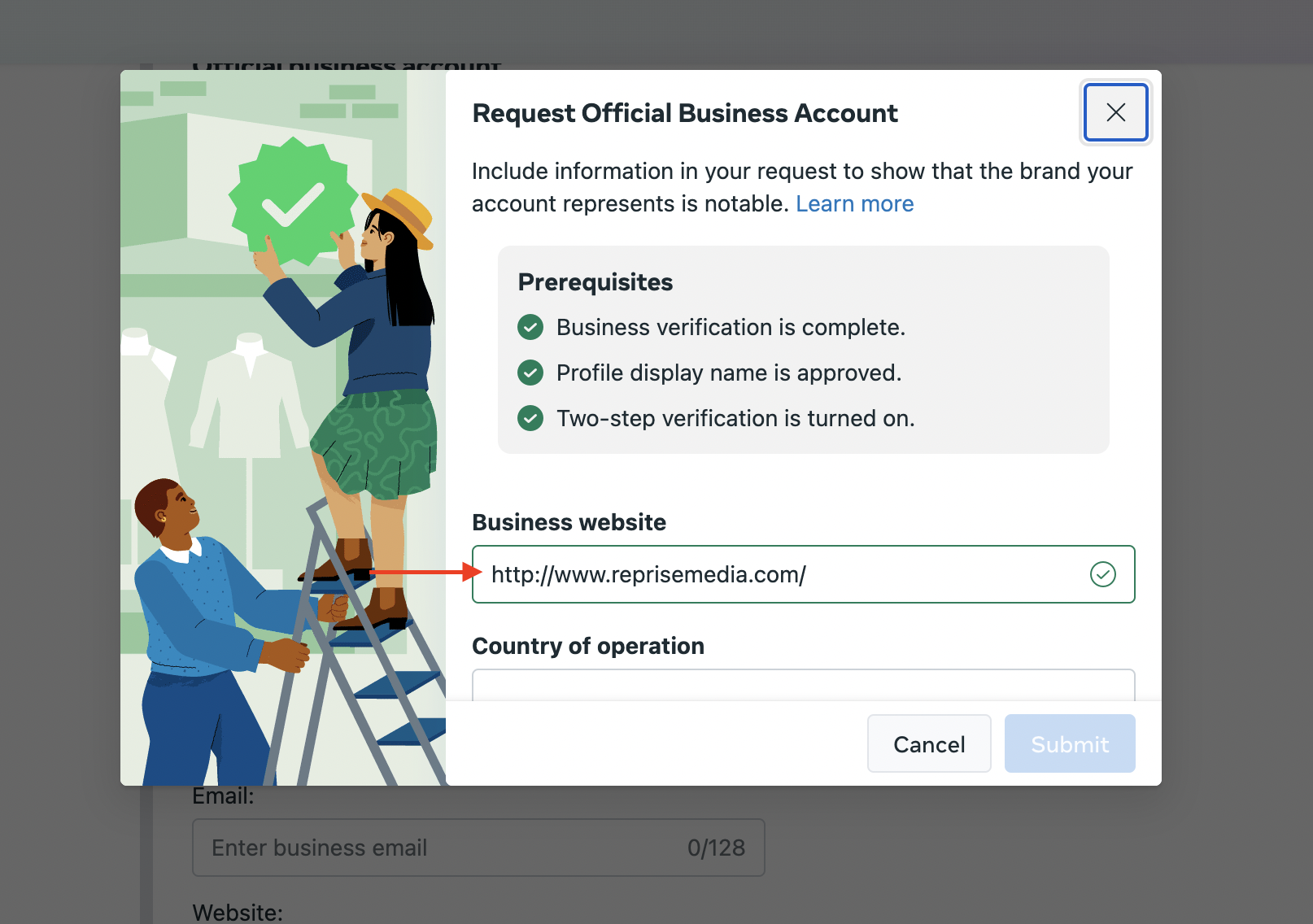This screenshot has width=1313, height=924.
Task: Click the Request Official Business Account title
Action: click(x=685, y=113)
